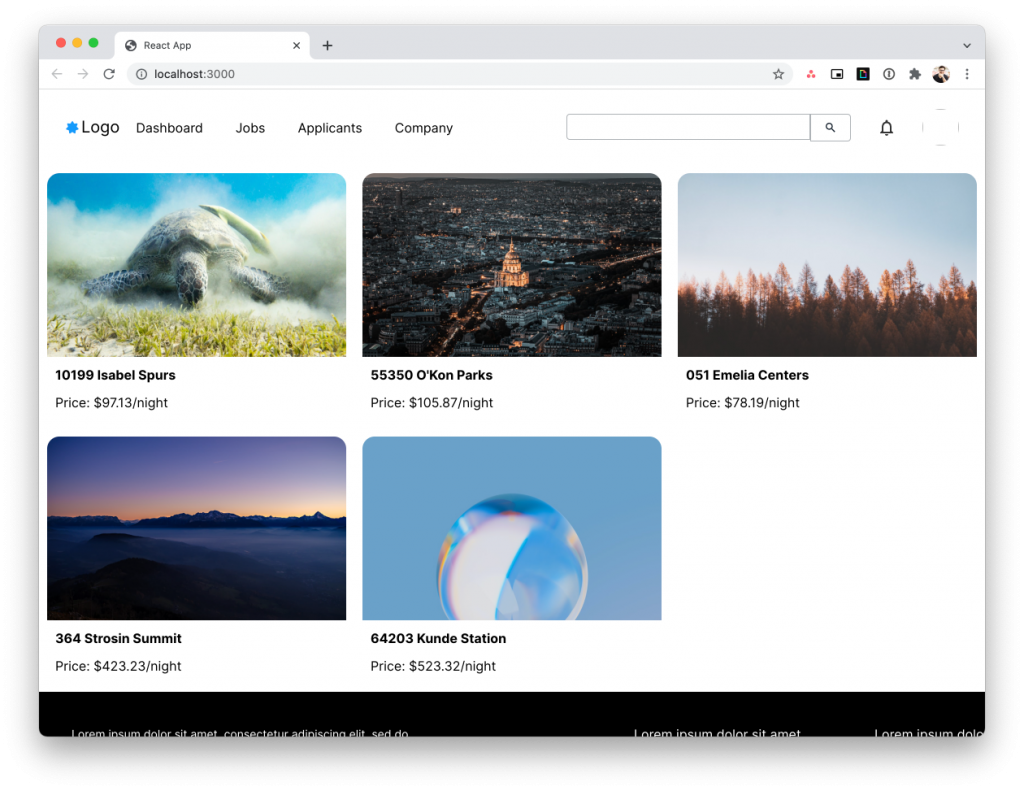
Task: Expand the address bar site info
Action: pos(140,74)
